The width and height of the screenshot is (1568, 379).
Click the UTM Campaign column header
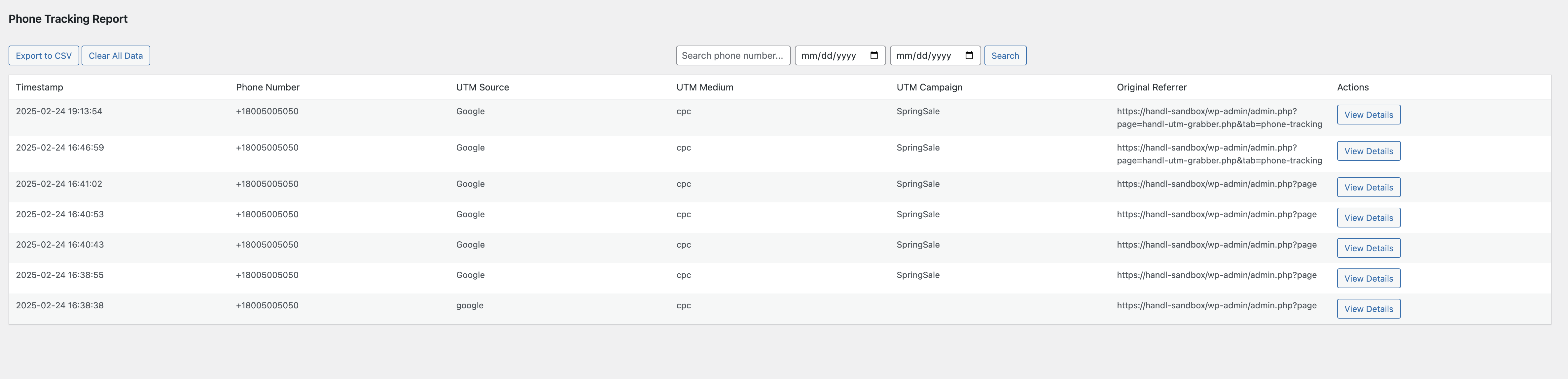click(x=930, y=87)
